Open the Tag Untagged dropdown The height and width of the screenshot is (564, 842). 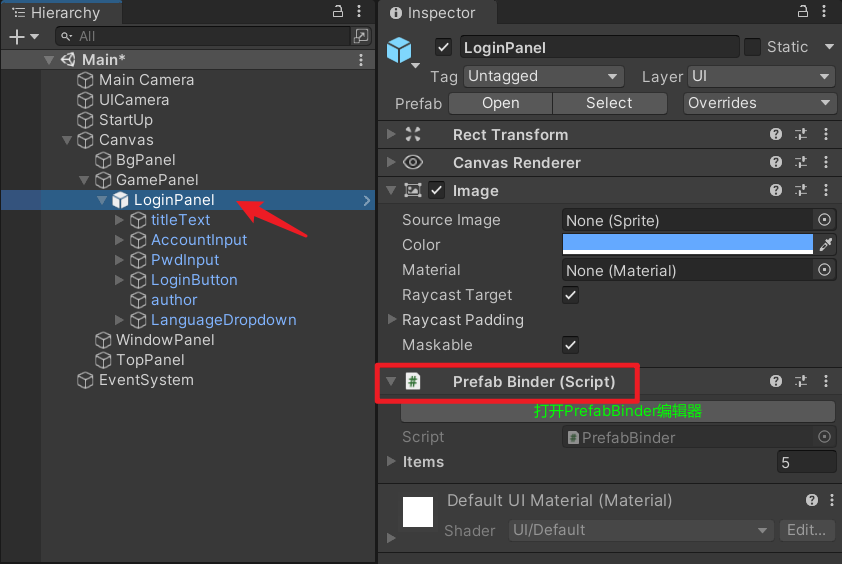point(543,76)
